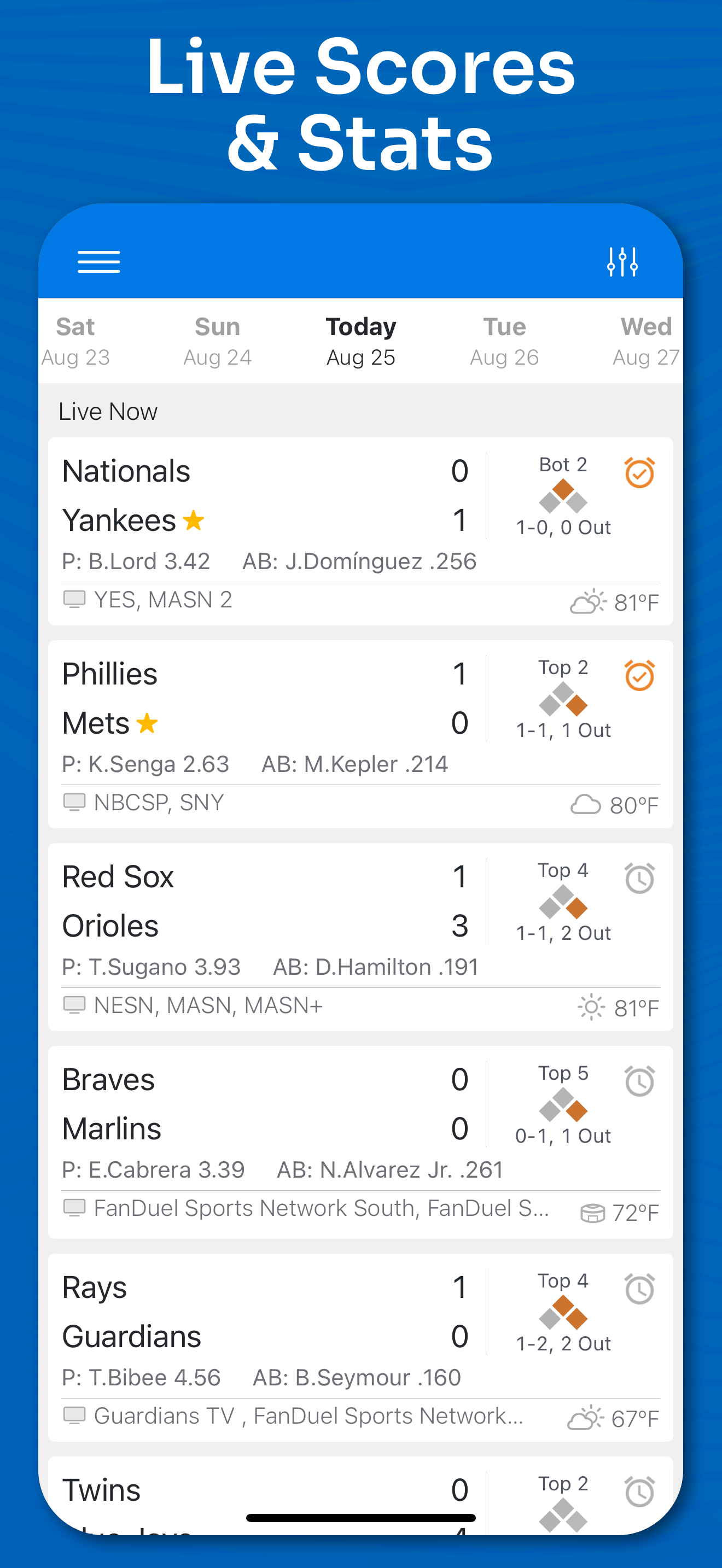Tap the orange alarm icon on Yankees game
Viewport: 722px width, 1568px height.
[639, 472]
